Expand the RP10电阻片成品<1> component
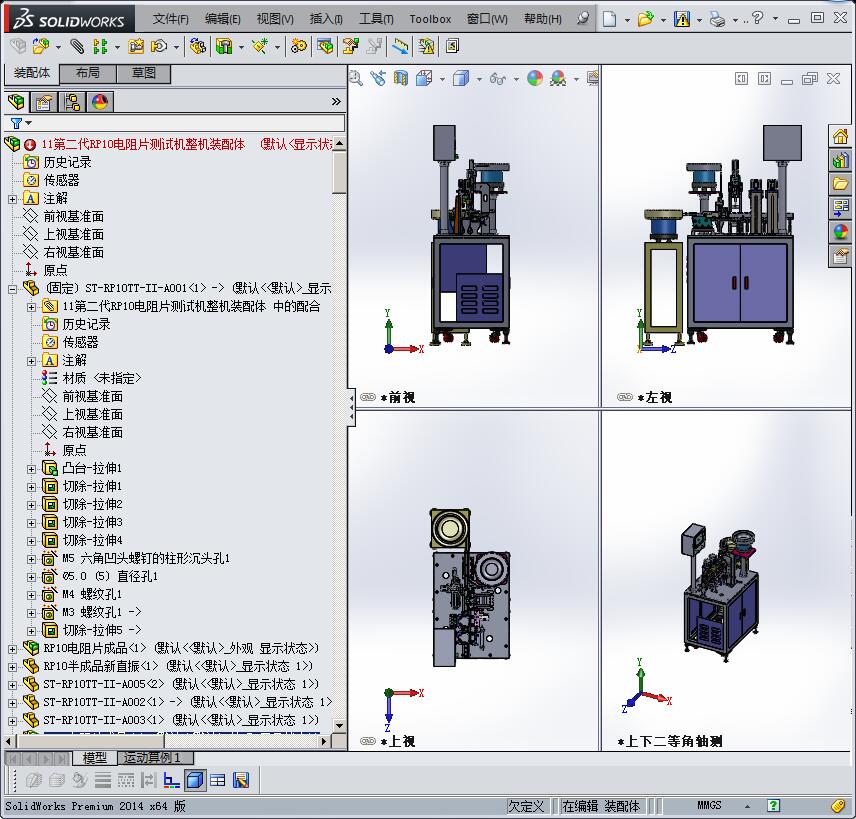856x819 pixels. click(12, 649)
